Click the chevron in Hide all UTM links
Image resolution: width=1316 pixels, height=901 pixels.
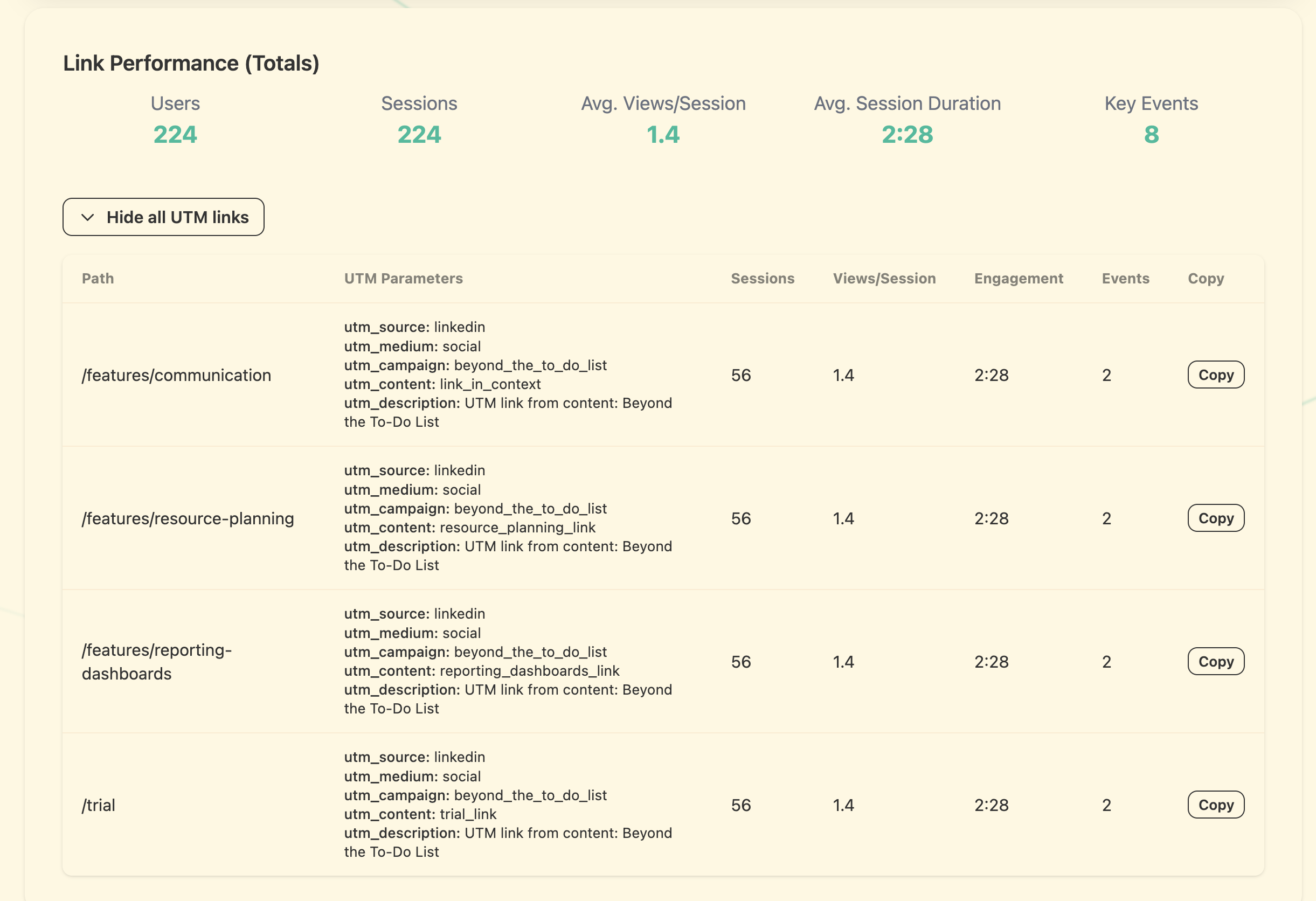(88, 218)
